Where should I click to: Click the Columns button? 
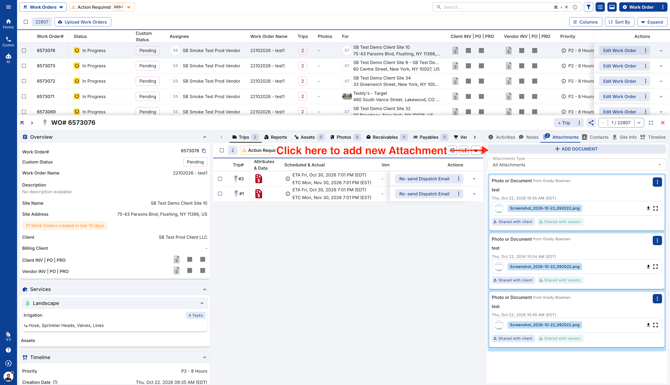pos(585,22)
